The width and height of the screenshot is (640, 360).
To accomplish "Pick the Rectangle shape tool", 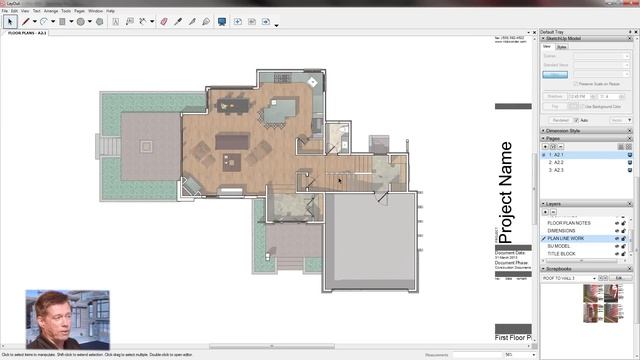I will [62, 22].
